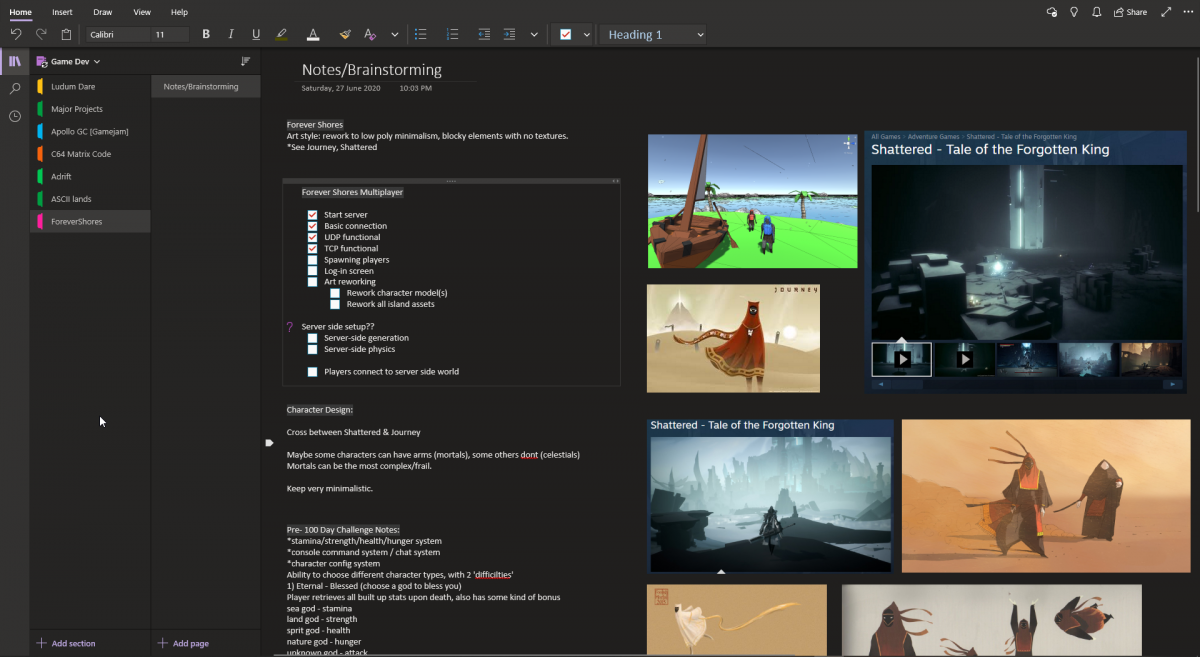Click the Add section button
The height and width of the screenshot is (657, 1200).
(66, 643)
